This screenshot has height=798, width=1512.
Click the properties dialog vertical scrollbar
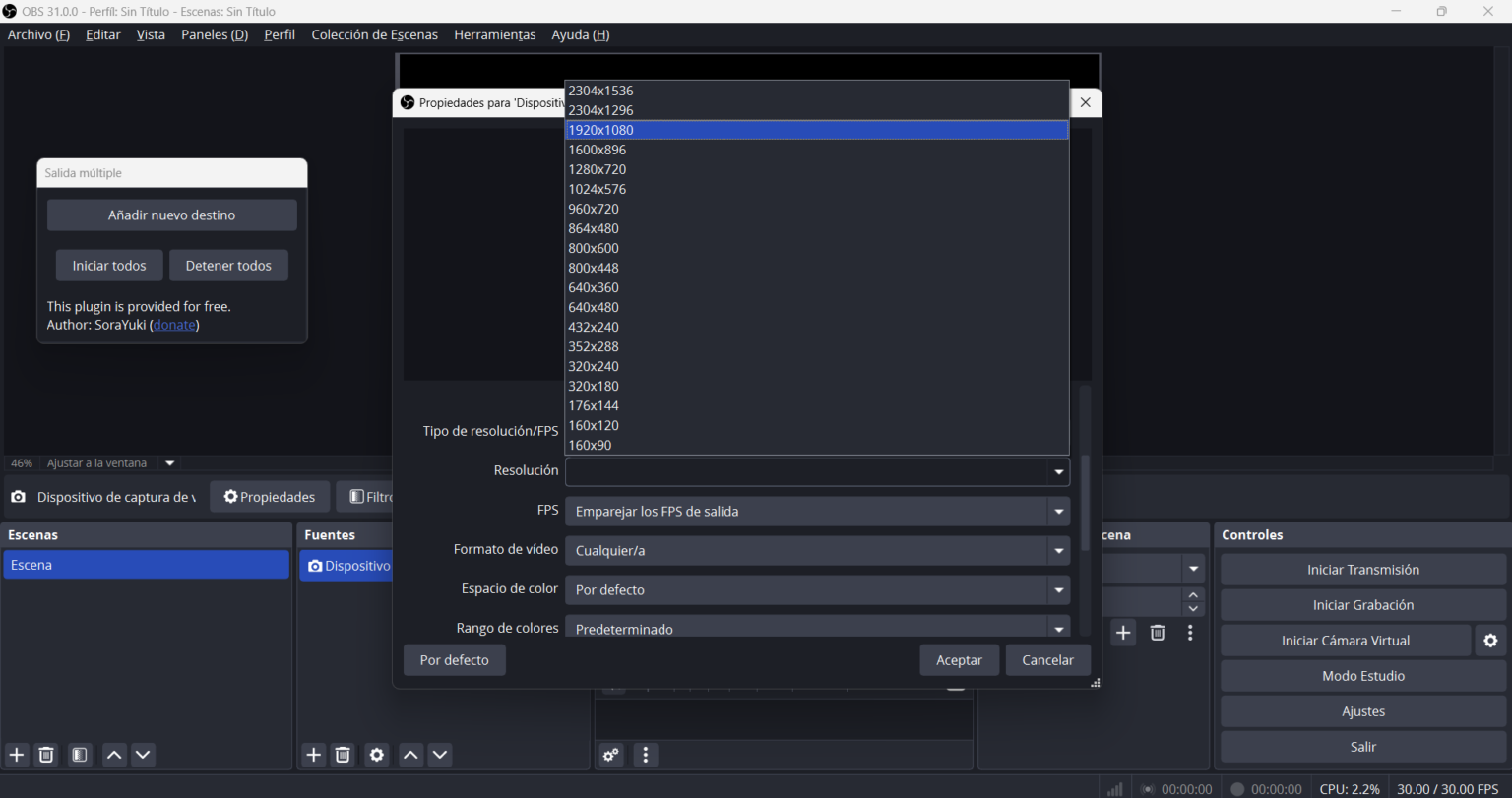tap(1086, 502)
